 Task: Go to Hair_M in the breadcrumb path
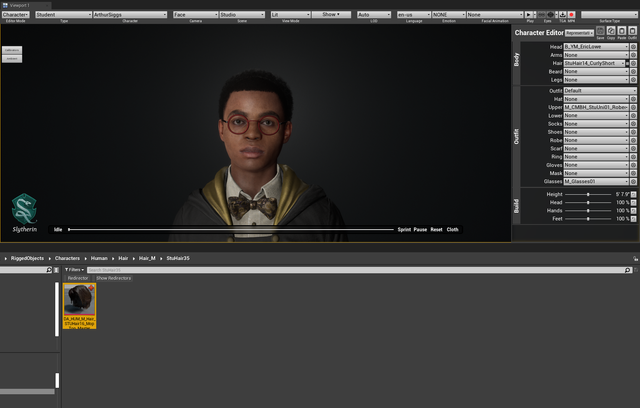pos(147,258)
